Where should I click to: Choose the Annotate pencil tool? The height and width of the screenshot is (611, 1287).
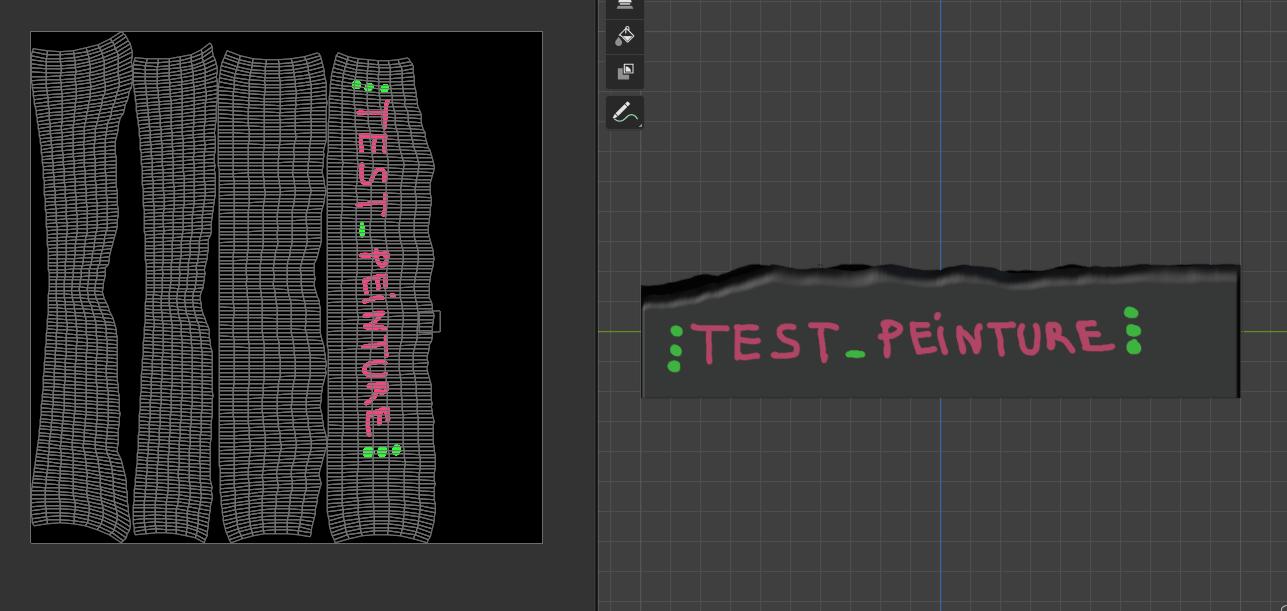tap(625, 112)
